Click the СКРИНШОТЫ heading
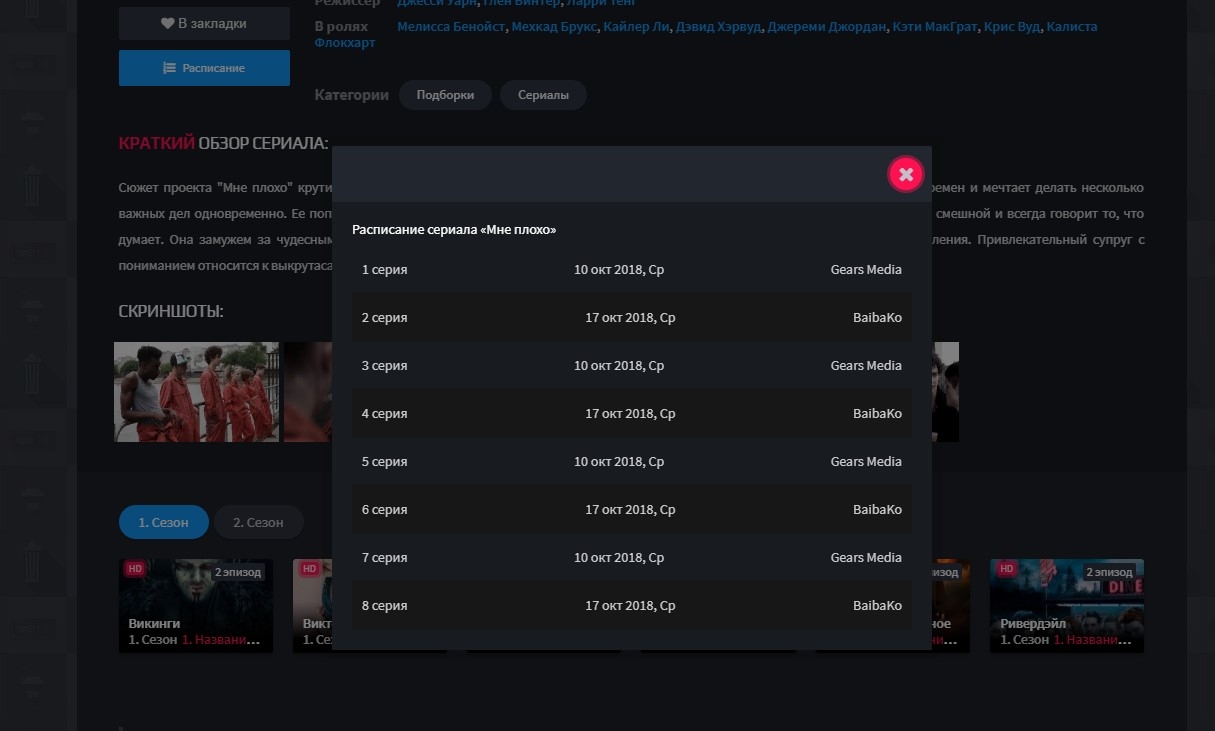Screen dimensions: 1215x731 tap(171, 312)
